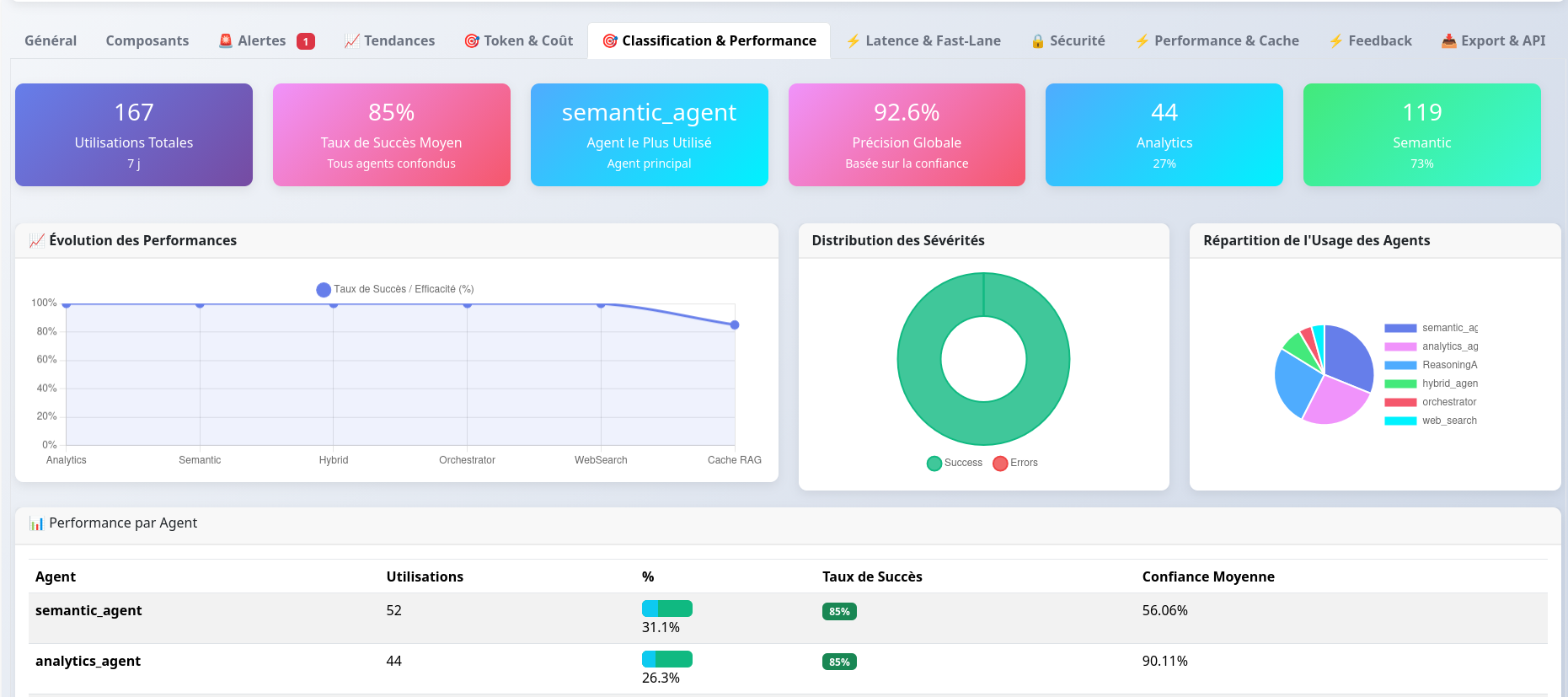
Task: Toggle the web_search legend entry
Action: point(1431,421)
